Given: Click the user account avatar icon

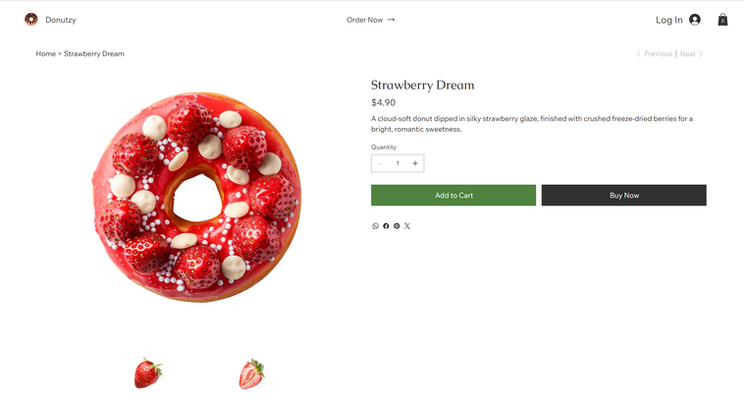Looking at the screenshot, I should [x=695, y=19].
